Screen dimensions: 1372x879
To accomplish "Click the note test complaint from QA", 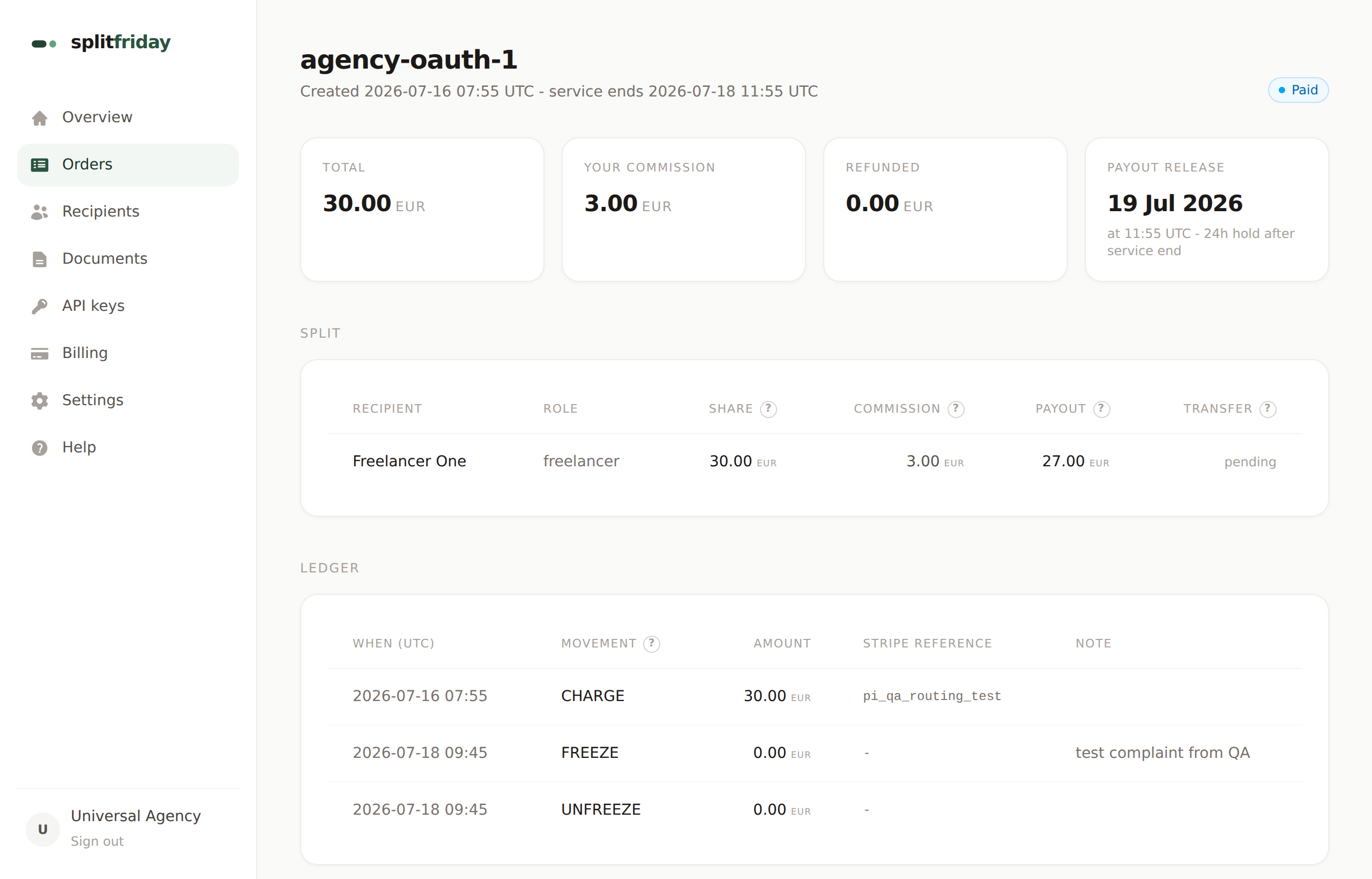I will [1162, 753].
